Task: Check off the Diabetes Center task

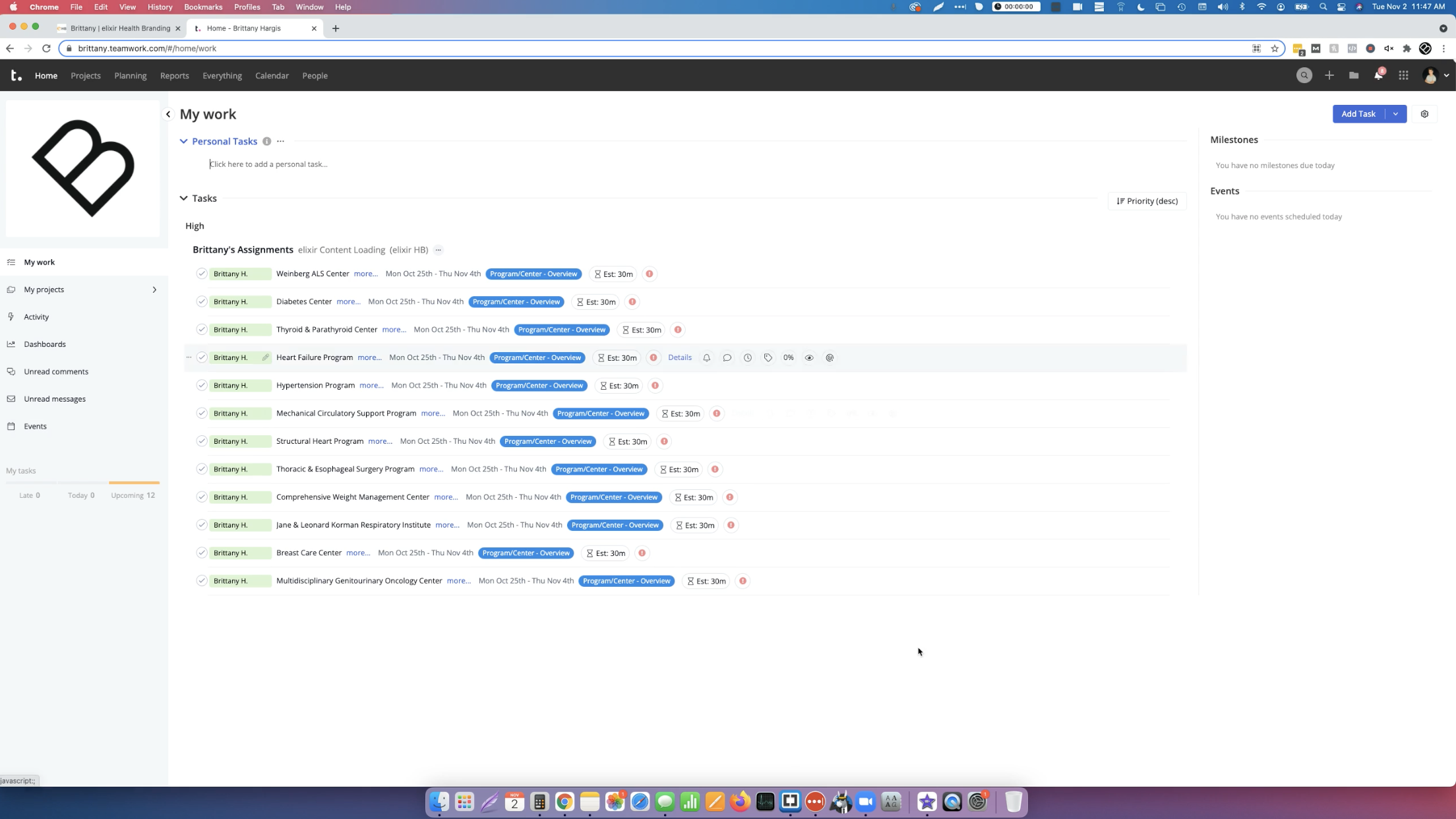Action: coord(202,302)
